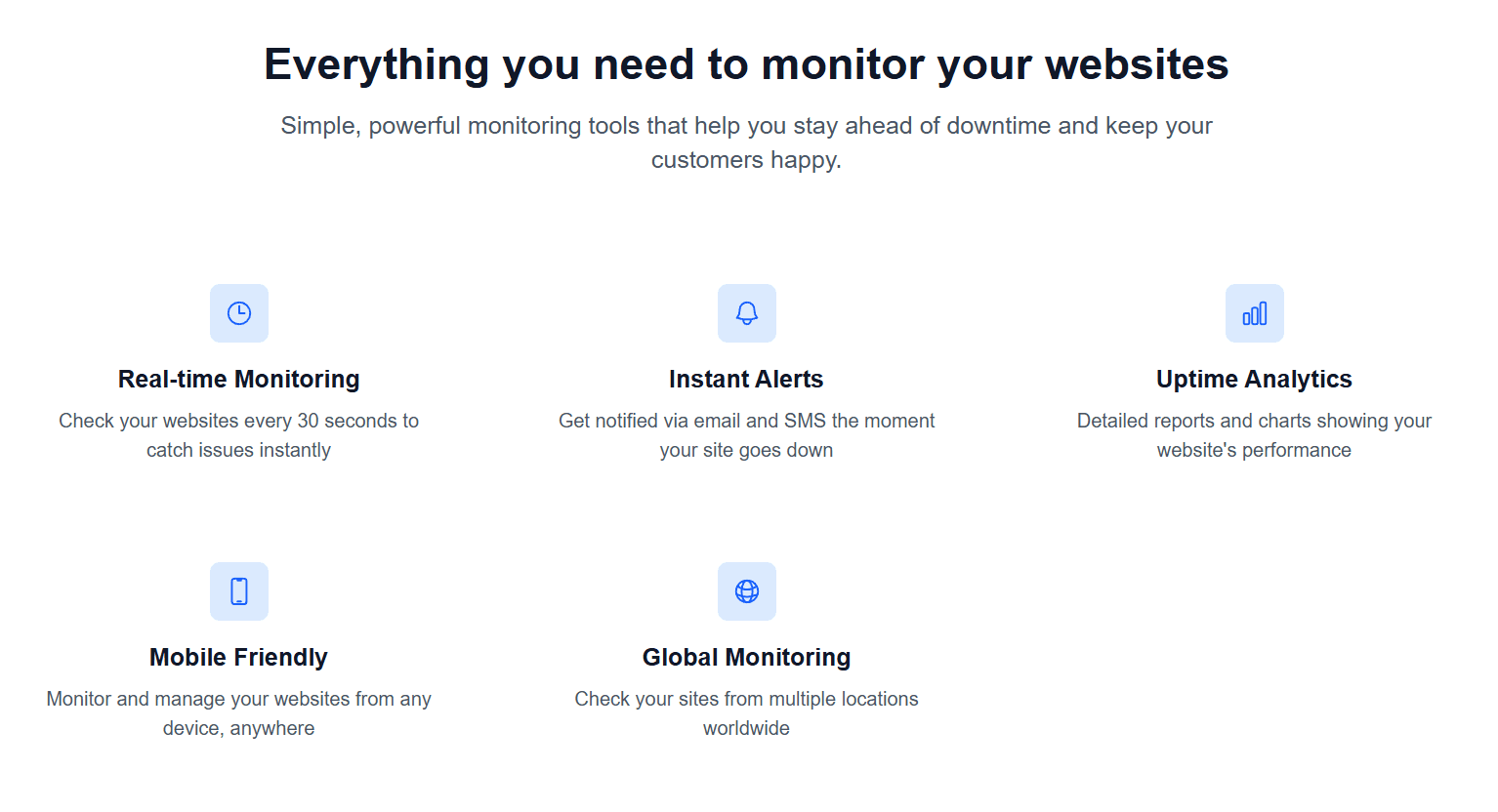Viewport: 1498px width, 812px height.
Task: Select the Global Monitoring heading
Action: (x=747, y=657)
